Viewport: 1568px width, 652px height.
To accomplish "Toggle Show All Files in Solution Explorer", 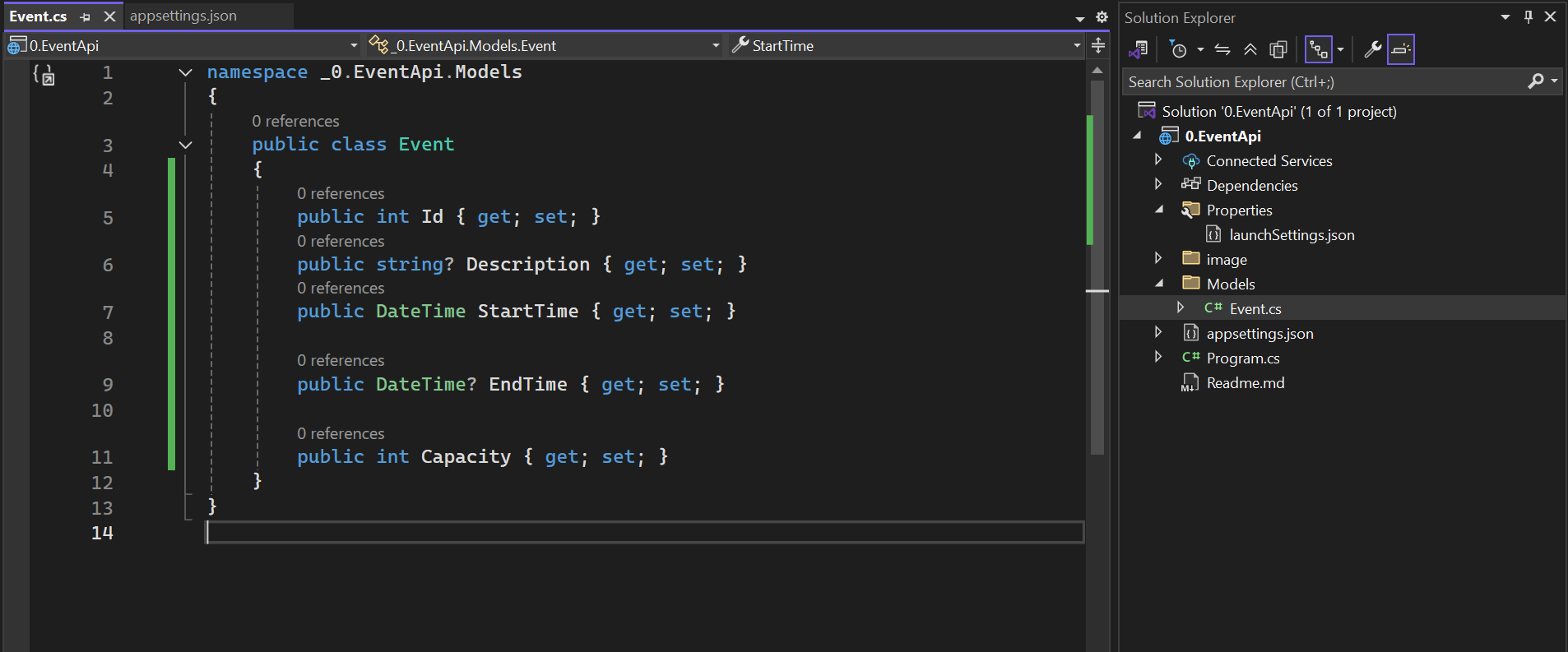I will (x=1278, y=49).
